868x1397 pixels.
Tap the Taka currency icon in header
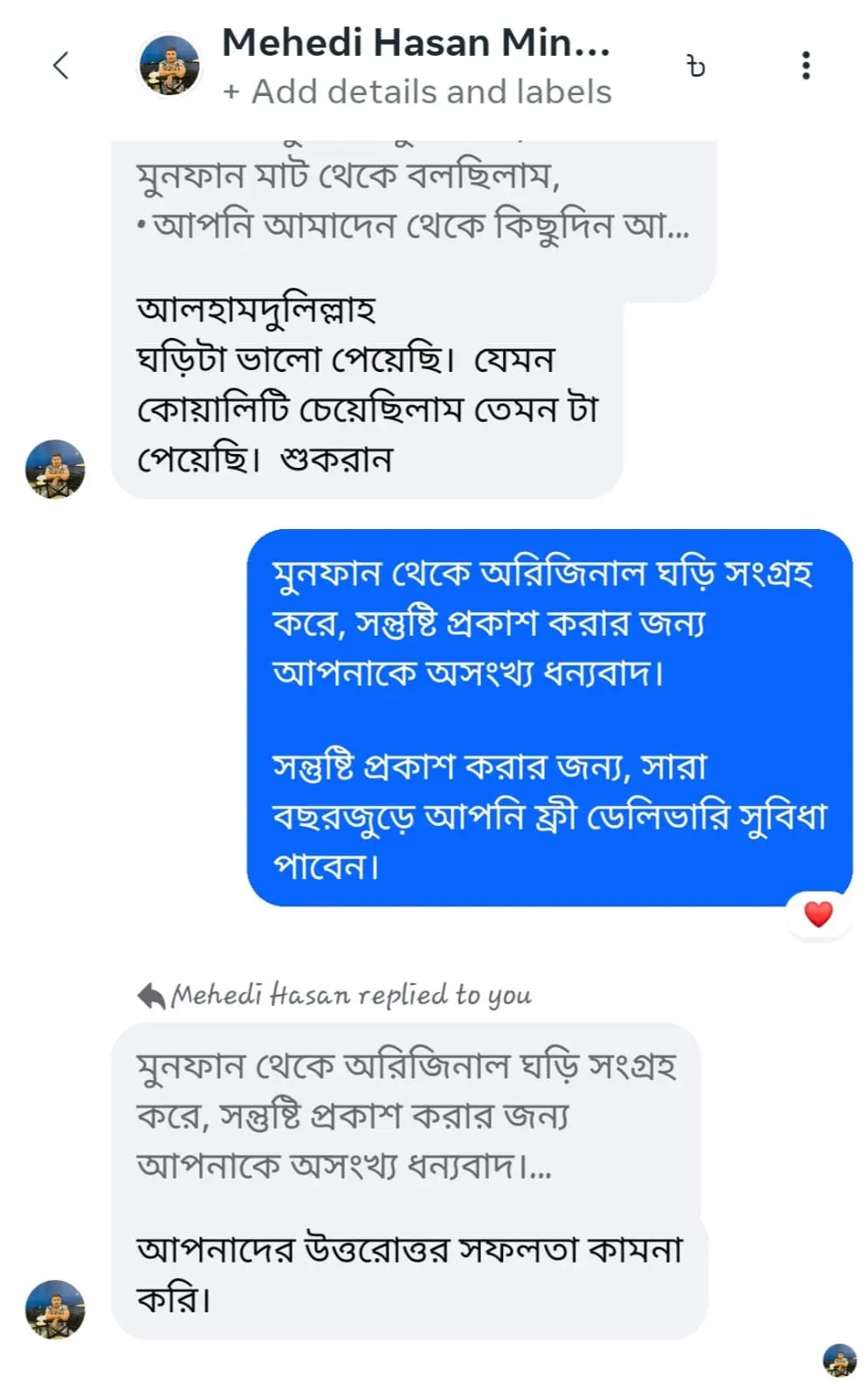click(x=696, y=66)
